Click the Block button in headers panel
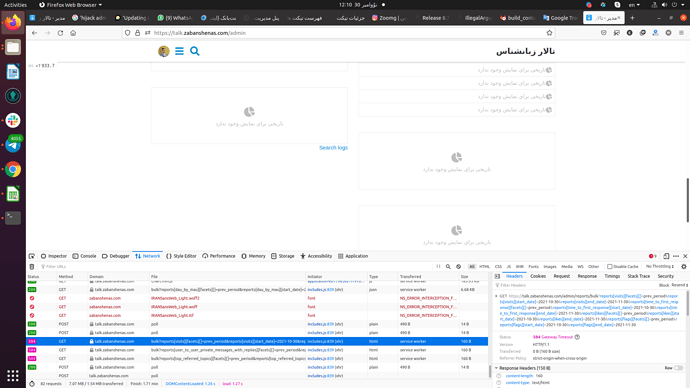This screenshot has width=690, height=388. [664, 285]
